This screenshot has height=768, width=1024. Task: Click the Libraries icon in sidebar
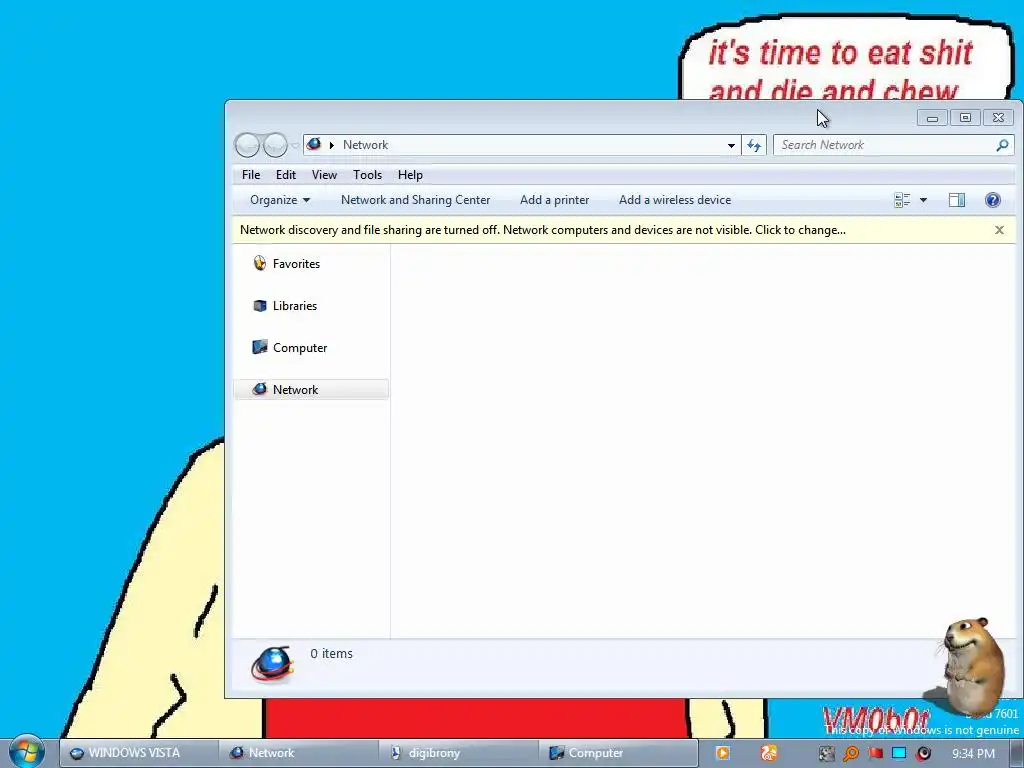[259, 305]
